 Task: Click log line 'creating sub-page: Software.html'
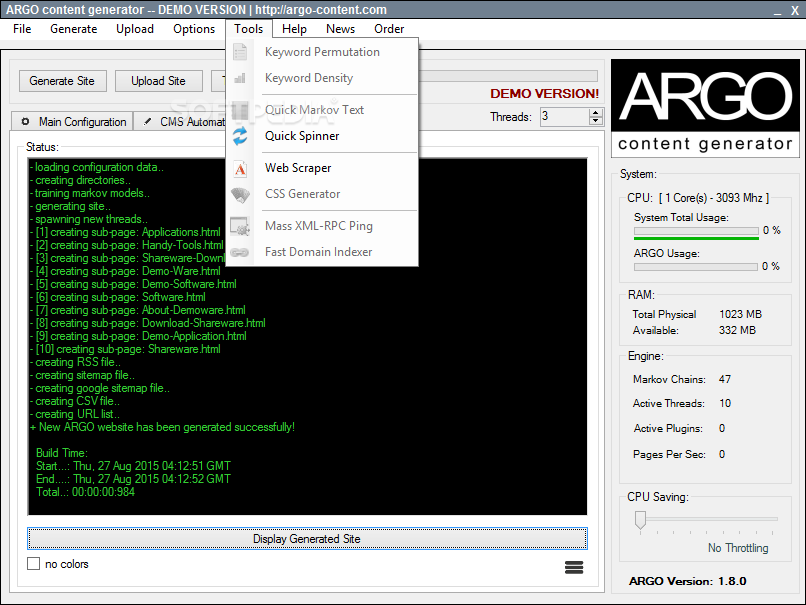click(118, 297)
